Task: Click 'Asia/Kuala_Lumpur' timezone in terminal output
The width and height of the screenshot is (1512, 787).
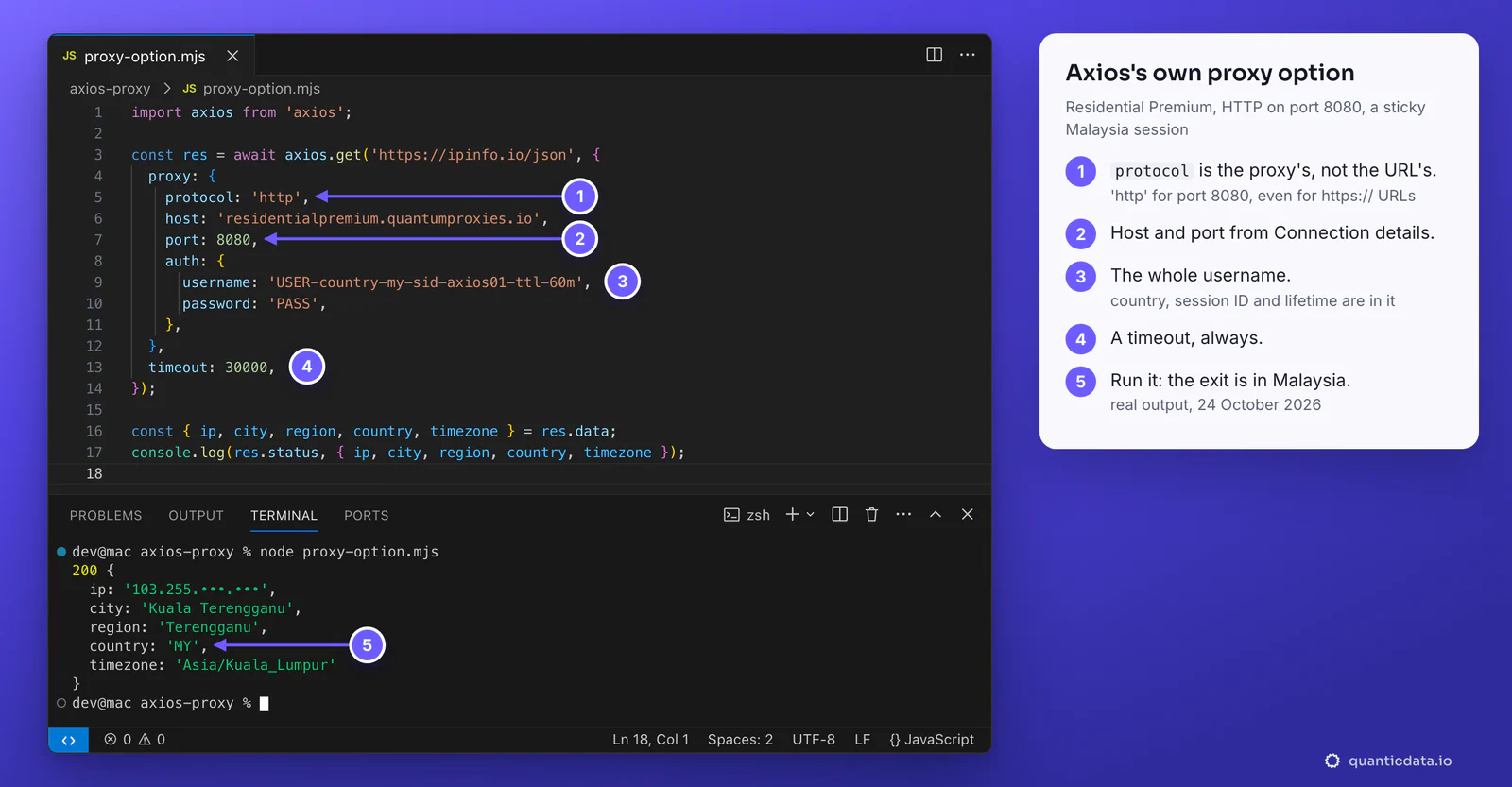Action: [x=255, y=665]
